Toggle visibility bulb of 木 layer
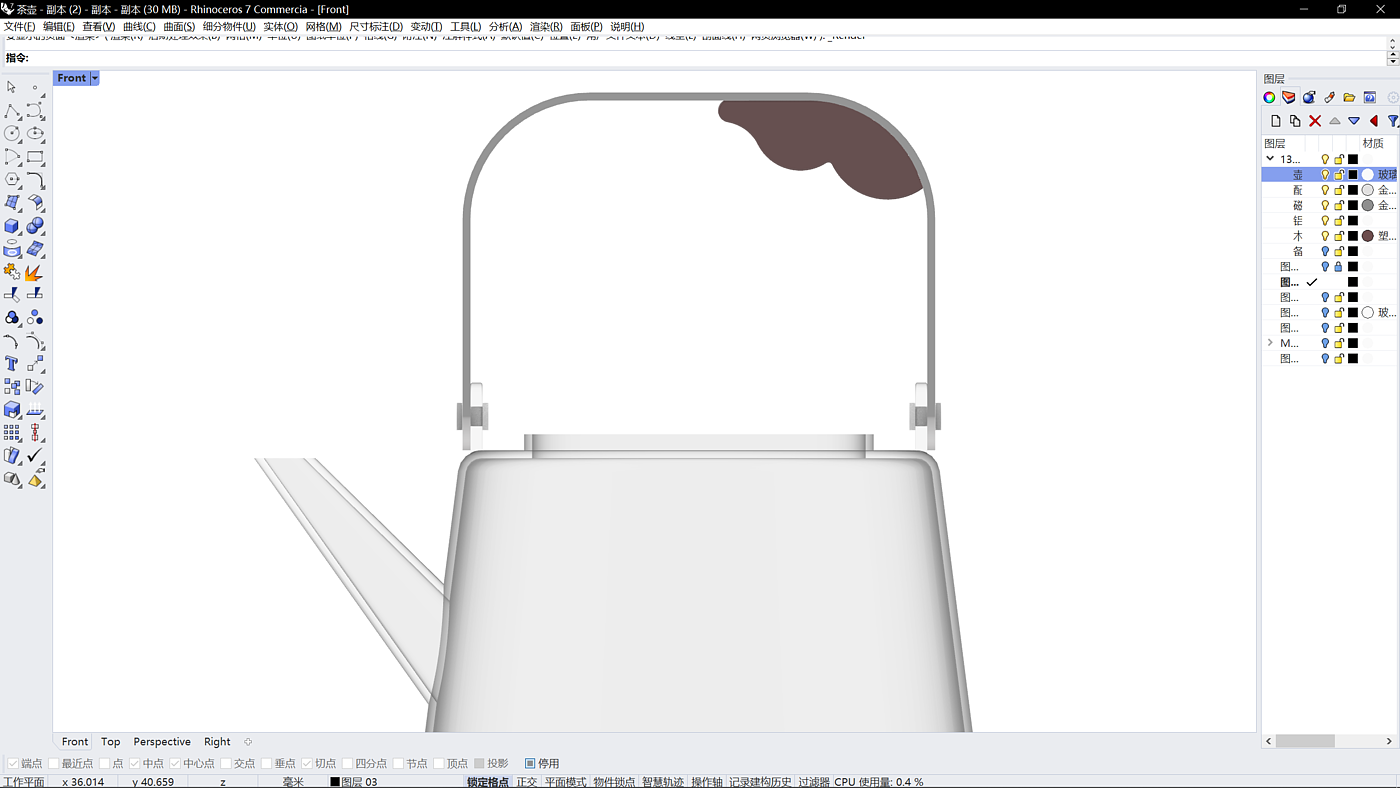The height and width of the screenshot is (788, 1400). 1325,236
